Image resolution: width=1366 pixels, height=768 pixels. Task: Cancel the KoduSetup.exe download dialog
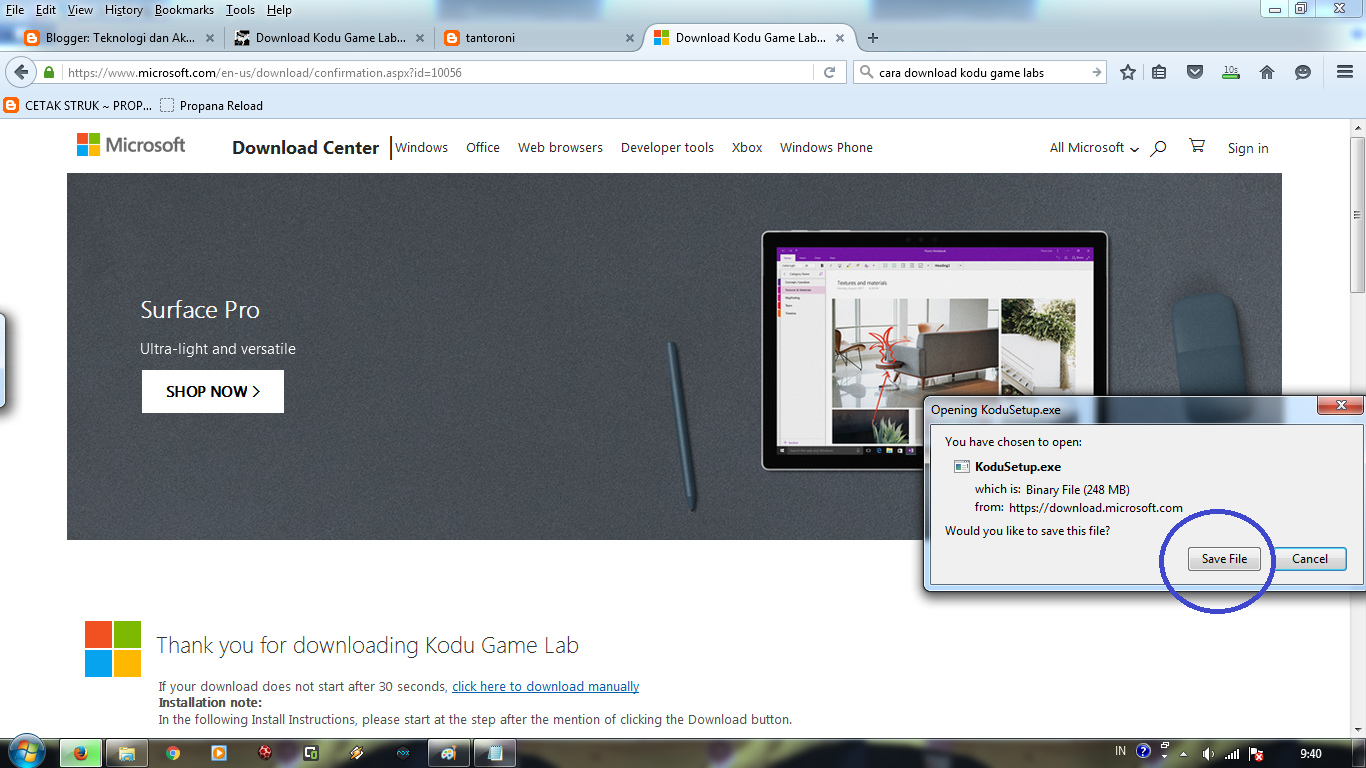[1309, 559]
